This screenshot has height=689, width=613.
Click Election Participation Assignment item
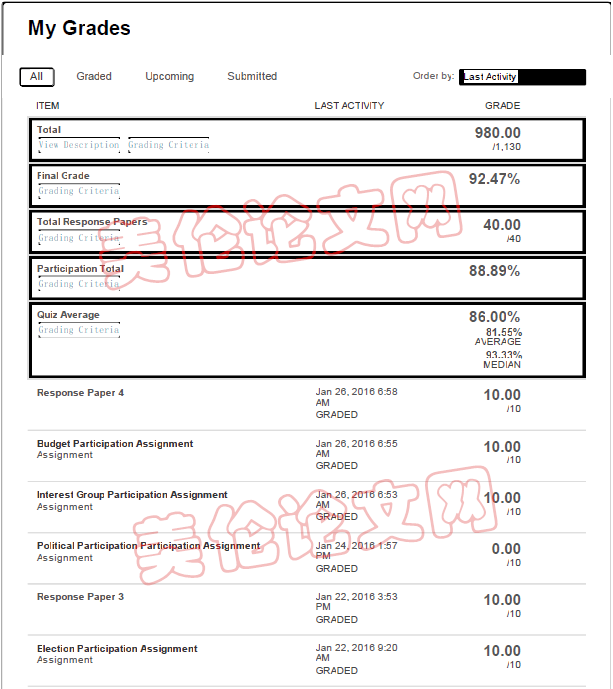pyautogui.click(x=117, y=649)
